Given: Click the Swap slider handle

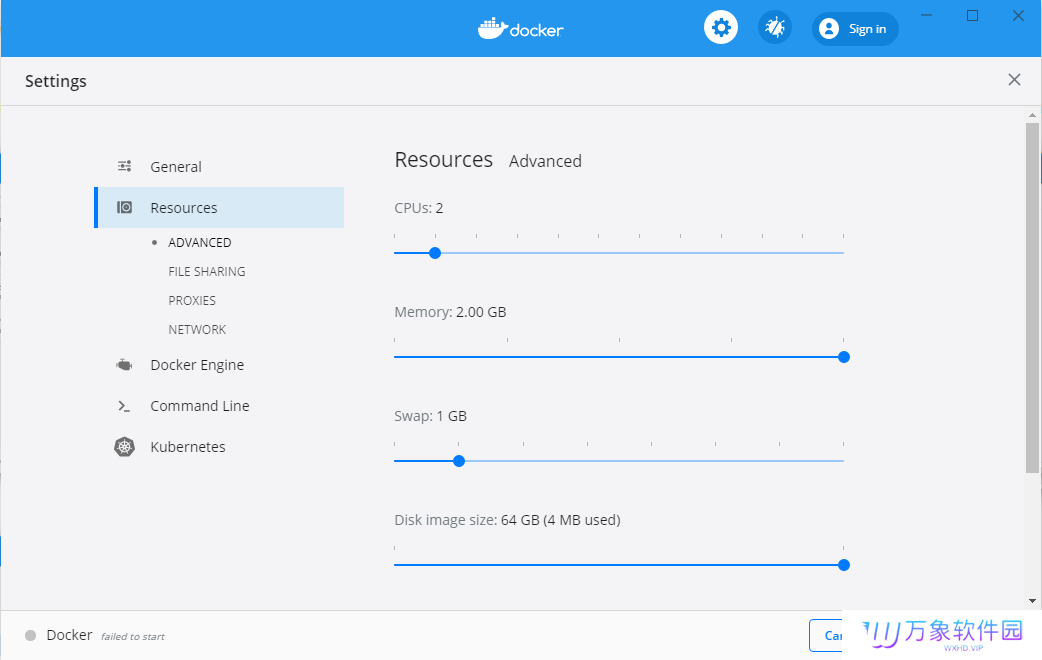Looking at the screenshot, I should click(x=459, y=461).
